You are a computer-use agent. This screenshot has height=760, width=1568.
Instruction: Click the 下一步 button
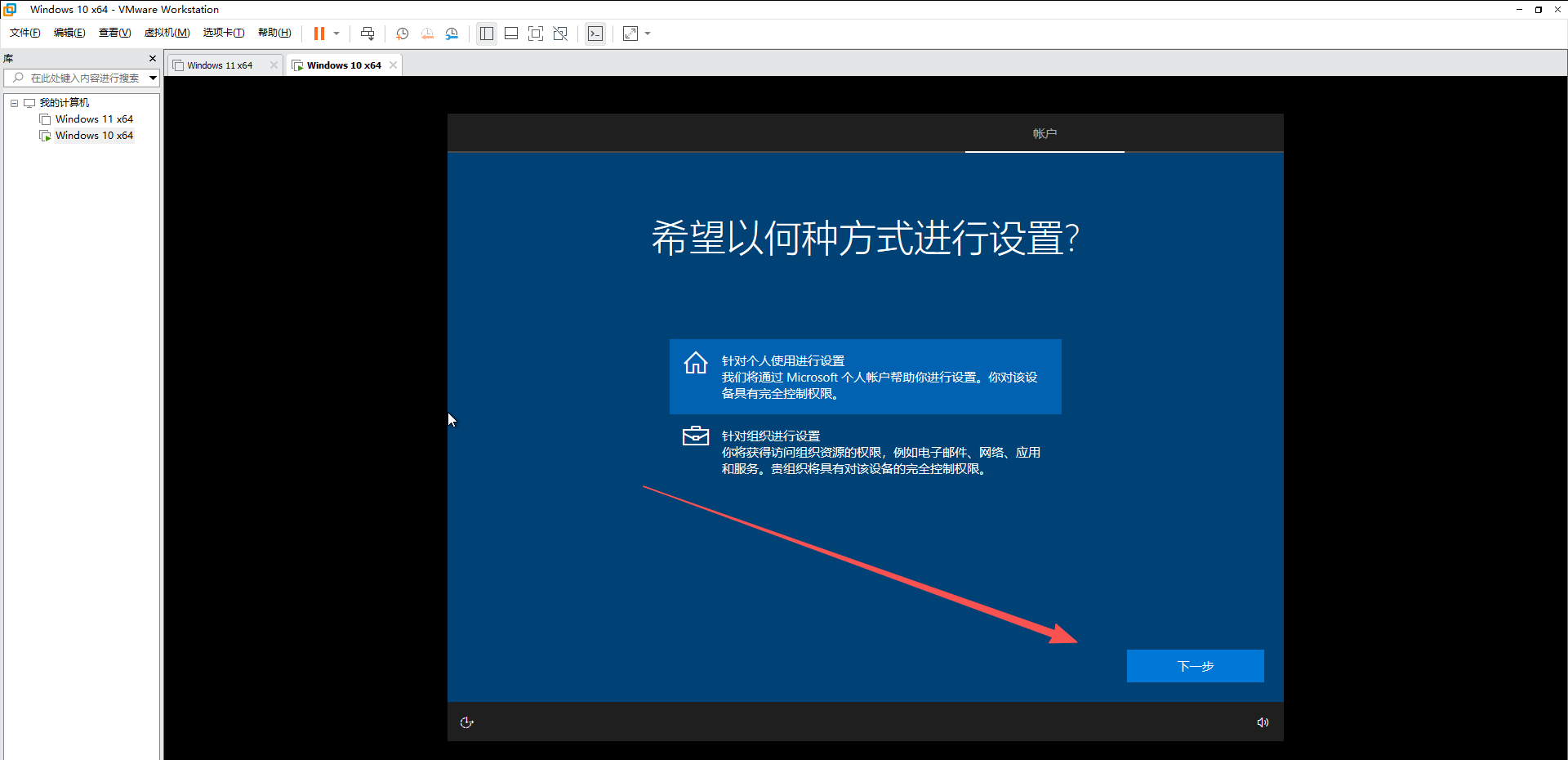pos(1196,666)
